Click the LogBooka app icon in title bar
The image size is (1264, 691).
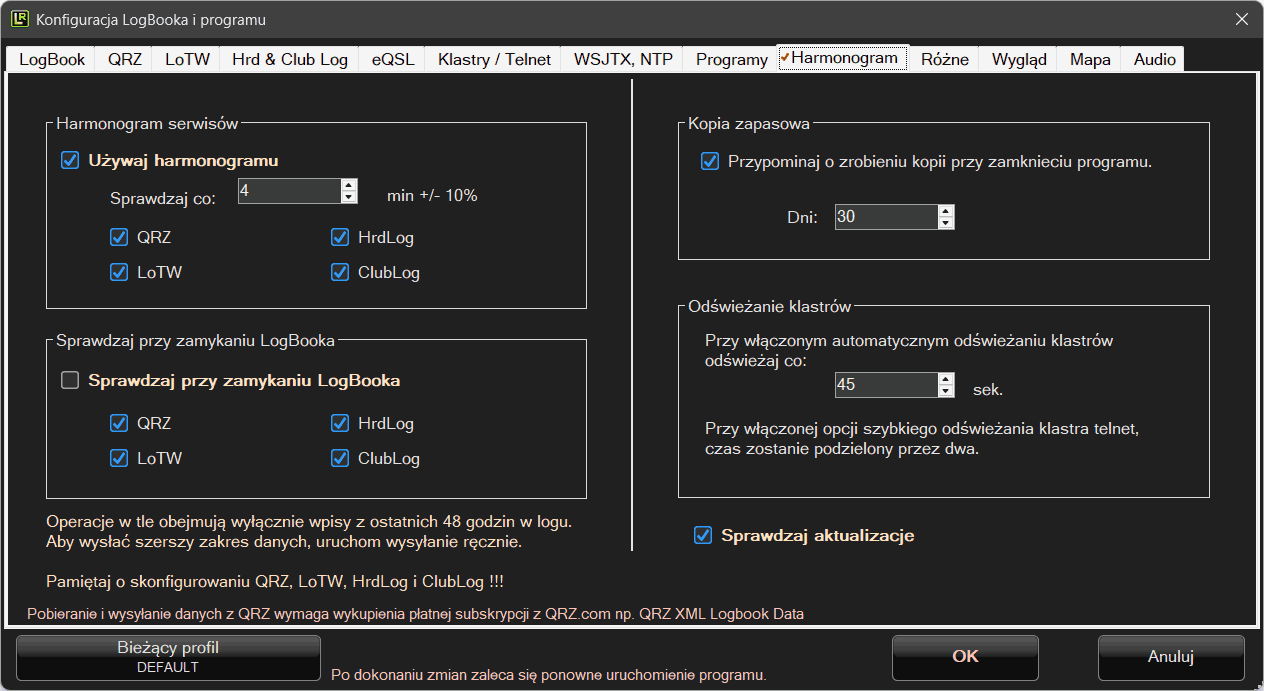(x=19, y=19)
